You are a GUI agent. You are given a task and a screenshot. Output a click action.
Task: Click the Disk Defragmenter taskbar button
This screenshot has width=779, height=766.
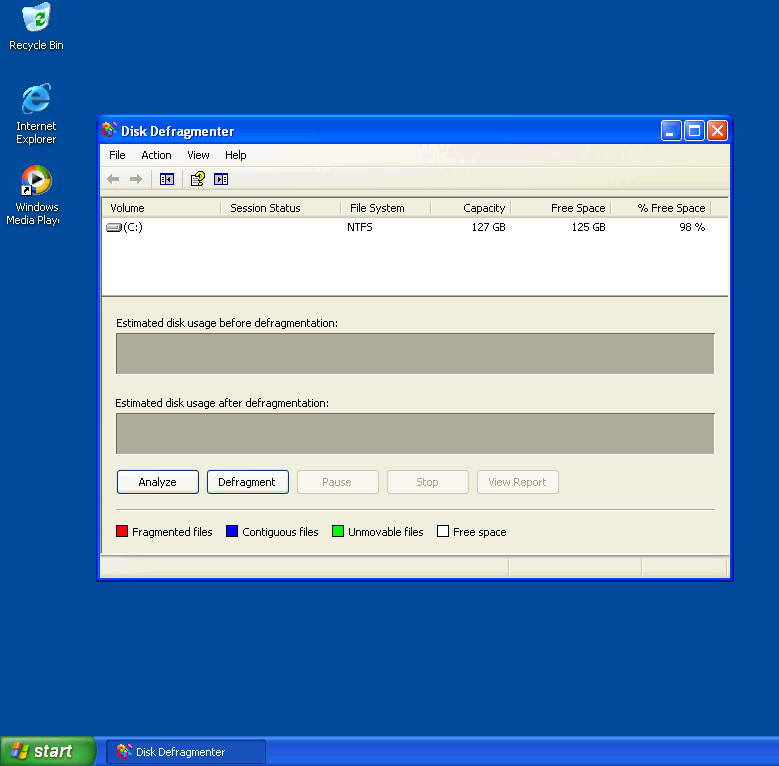click(x=186, y=752)
